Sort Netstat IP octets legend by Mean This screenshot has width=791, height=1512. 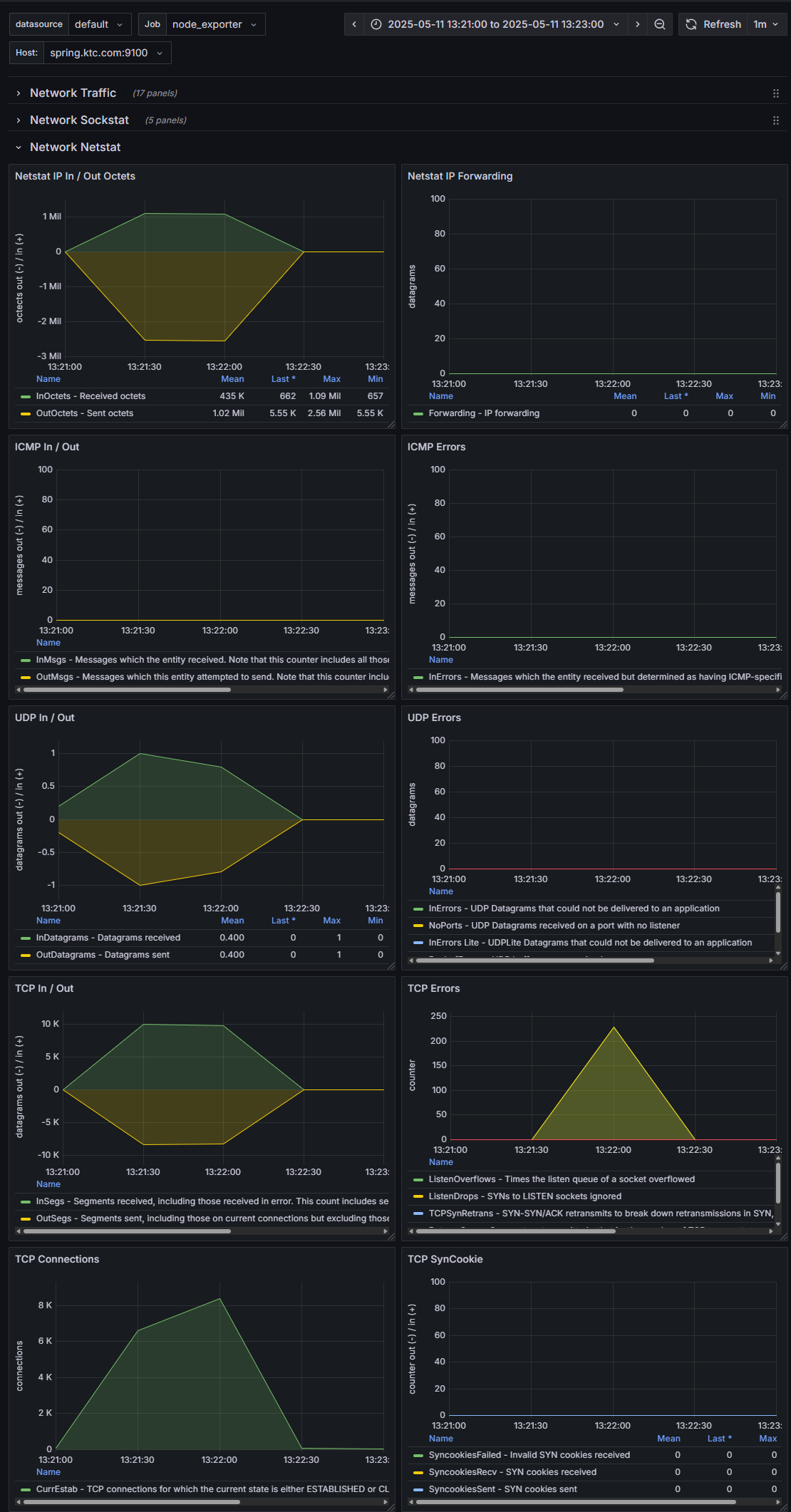coord(232,379)
